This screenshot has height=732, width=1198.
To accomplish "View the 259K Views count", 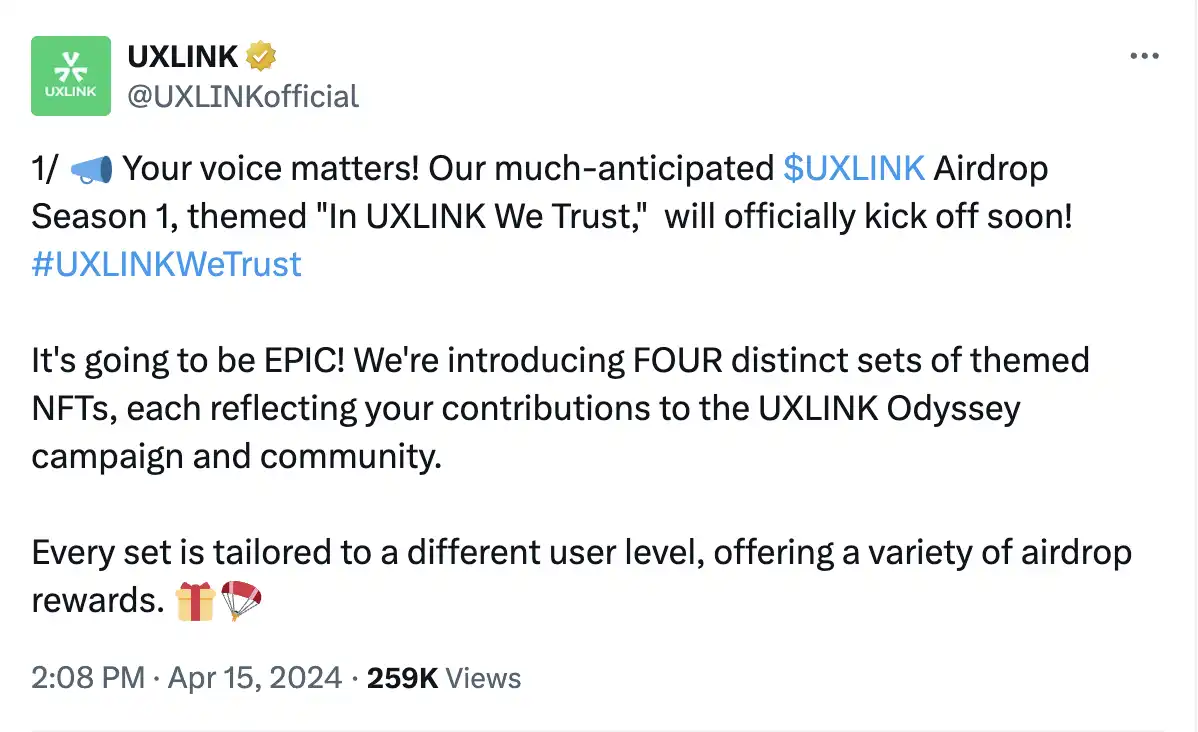I will point(444,678).
